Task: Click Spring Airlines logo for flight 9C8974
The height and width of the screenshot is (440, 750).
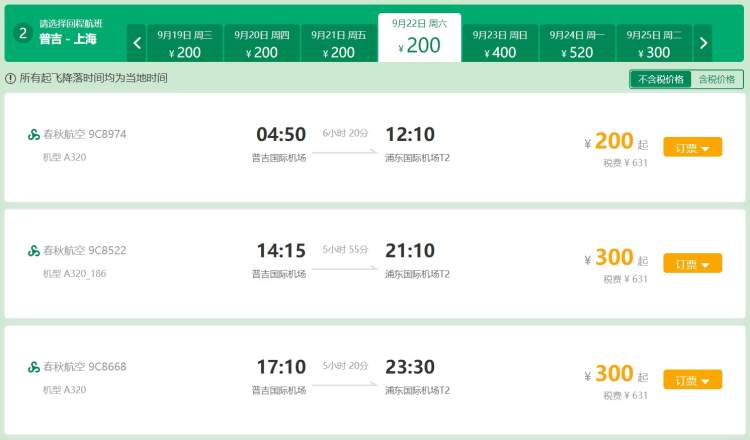Action: 33,134
